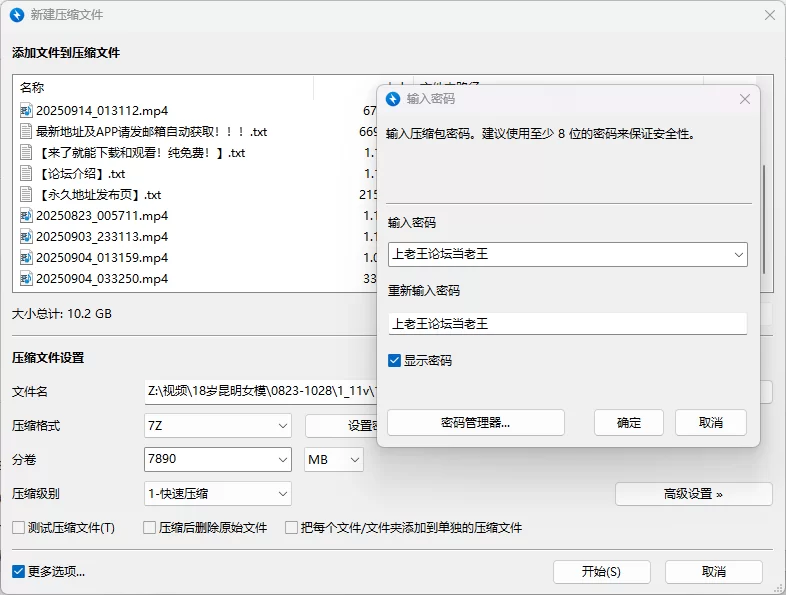
Task: Open the MB volume unit dropdown
Action: pos(334,460)
